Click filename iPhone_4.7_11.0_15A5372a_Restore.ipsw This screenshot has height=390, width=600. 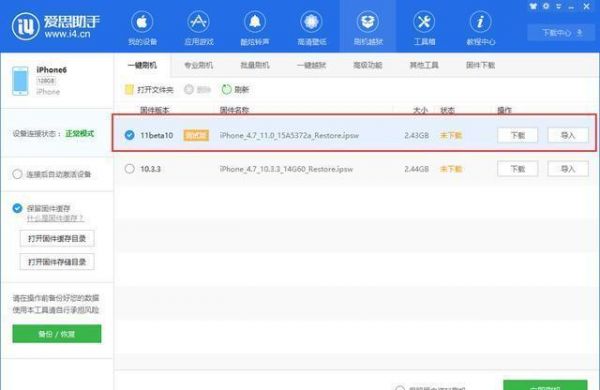tap(289, 135)
